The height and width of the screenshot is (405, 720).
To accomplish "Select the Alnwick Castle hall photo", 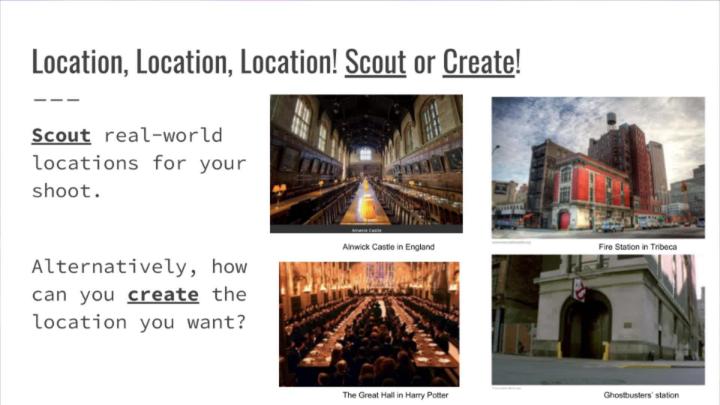I will [366, 164].
